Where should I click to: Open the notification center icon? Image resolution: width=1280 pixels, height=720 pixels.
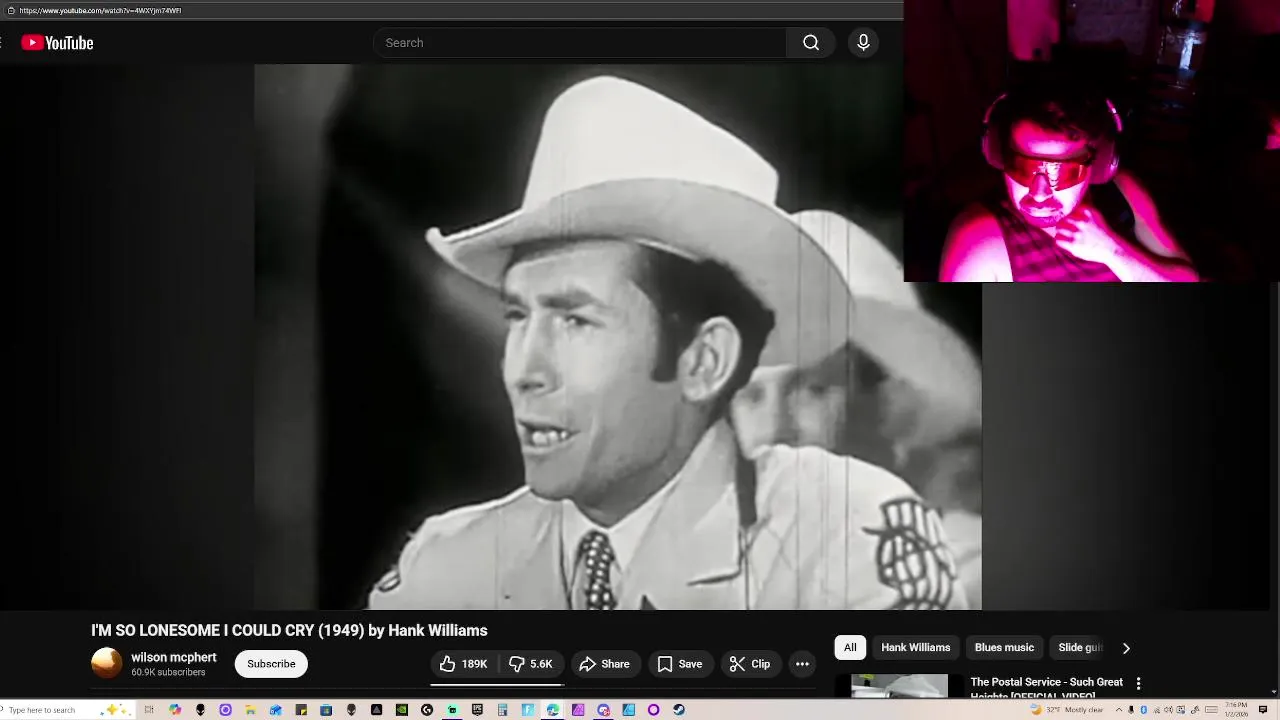coord(1263,710)
